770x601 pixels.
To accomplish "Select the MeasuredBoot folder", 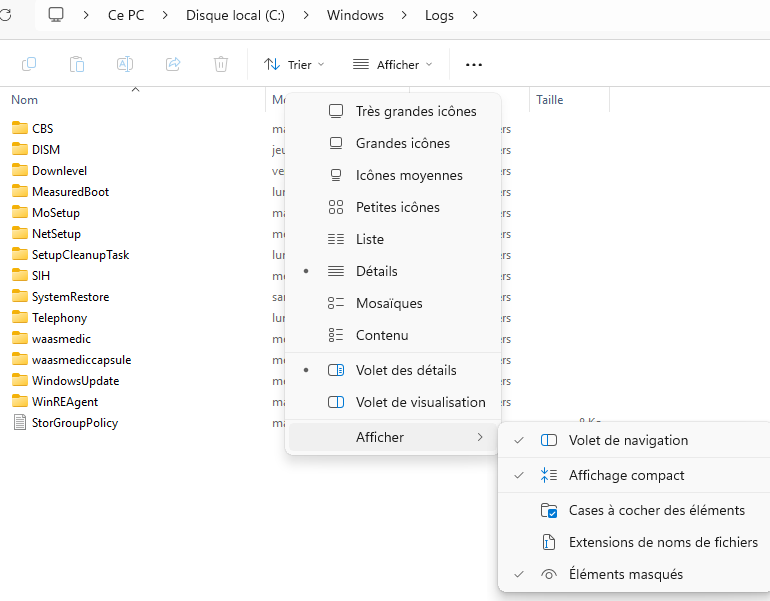I will click(60, 192).
